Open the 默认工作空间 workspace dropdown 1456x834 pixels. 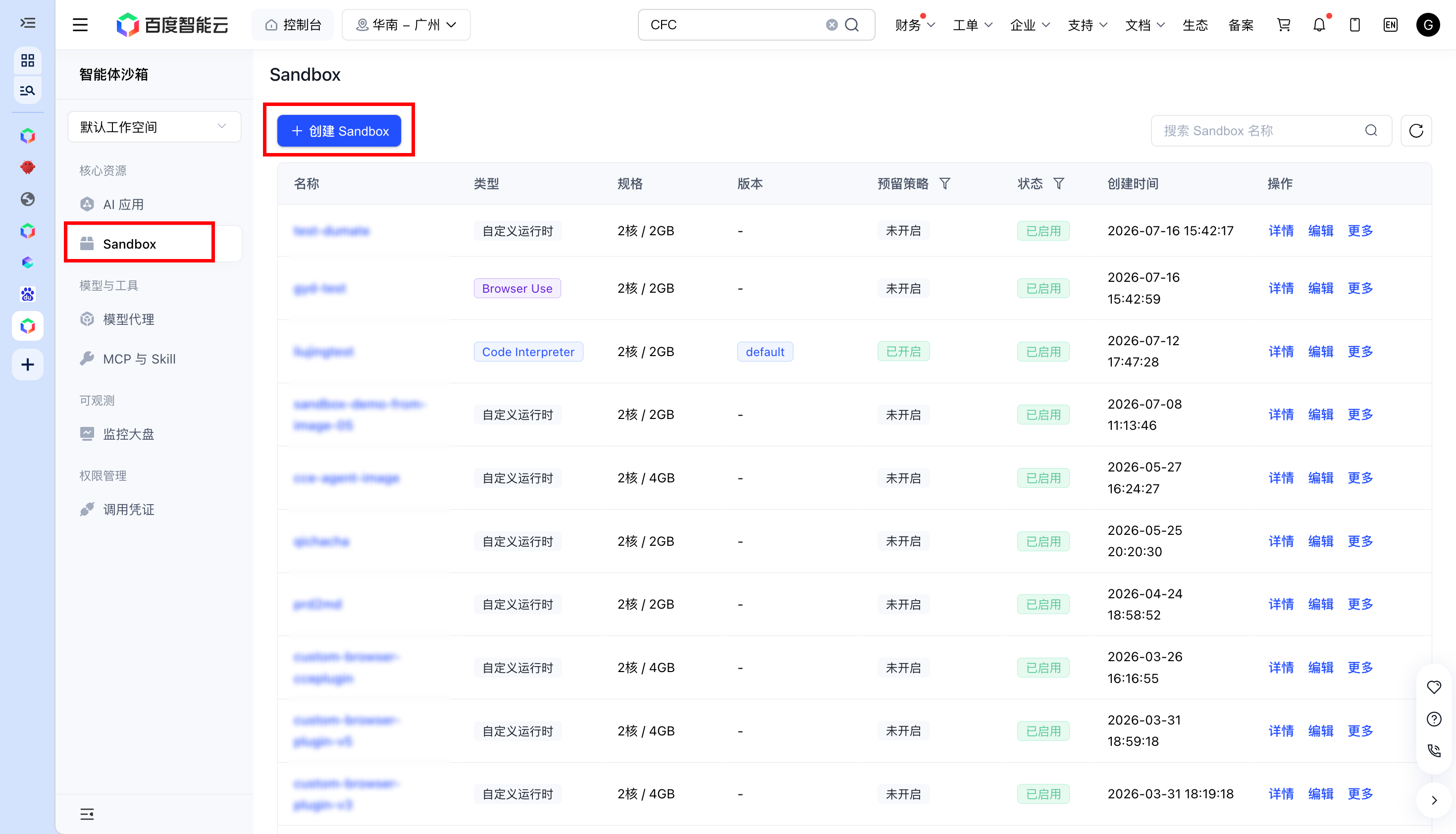click(154, 127)
